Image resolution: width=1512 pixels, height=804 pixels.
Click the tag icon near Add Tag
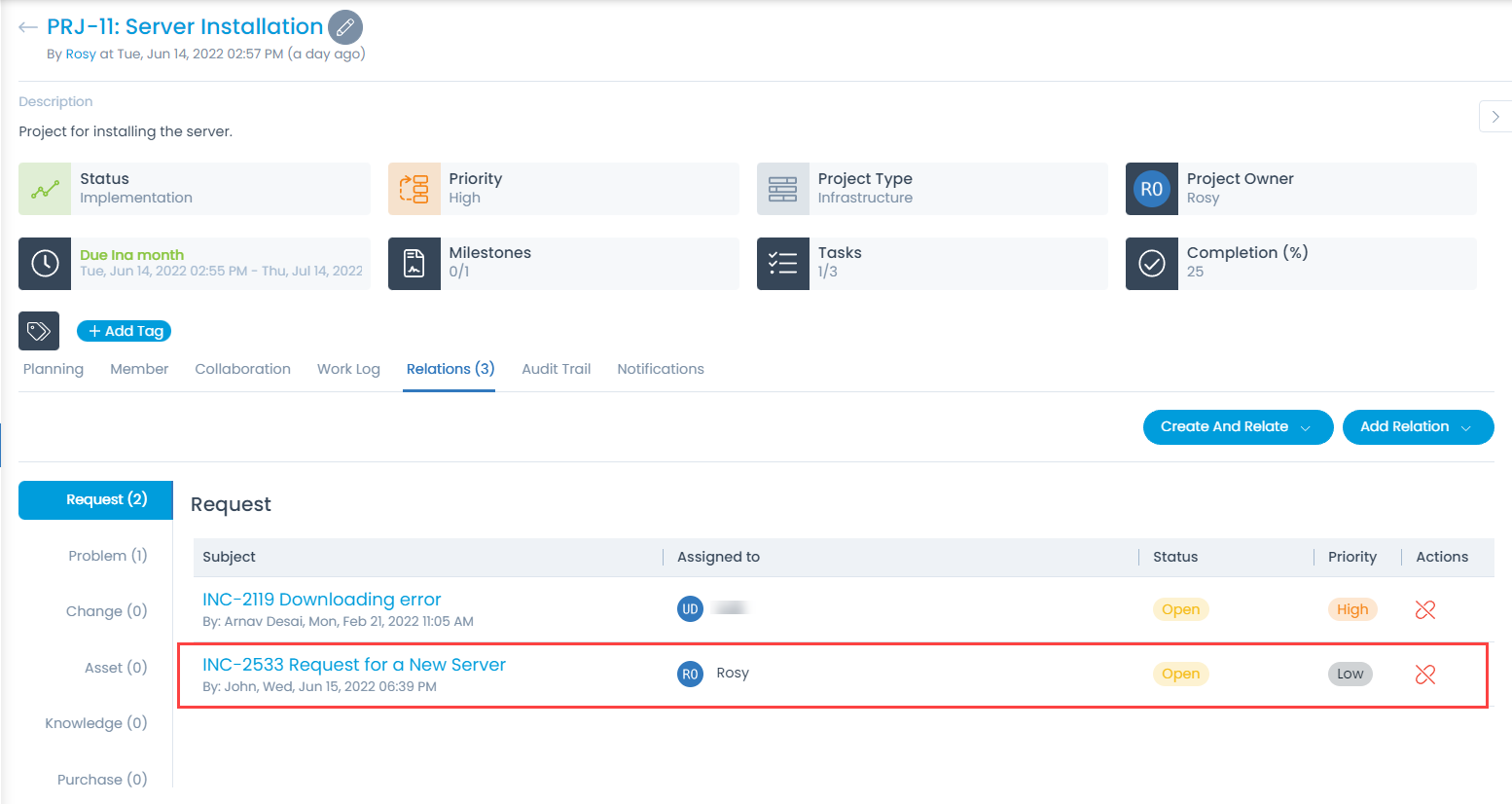click(x=38, y=330)
